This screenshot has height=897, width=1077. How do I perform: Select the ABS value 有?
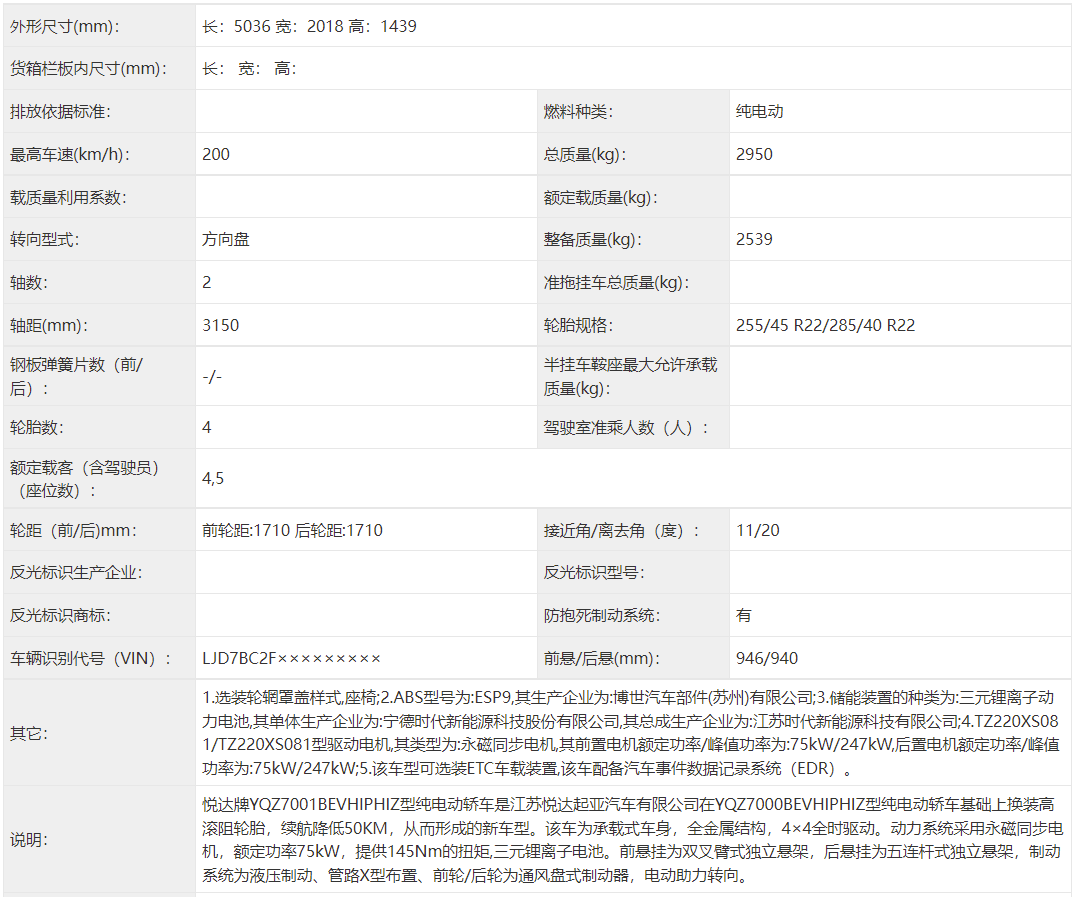pyautogui.click(x=743, y=616)
